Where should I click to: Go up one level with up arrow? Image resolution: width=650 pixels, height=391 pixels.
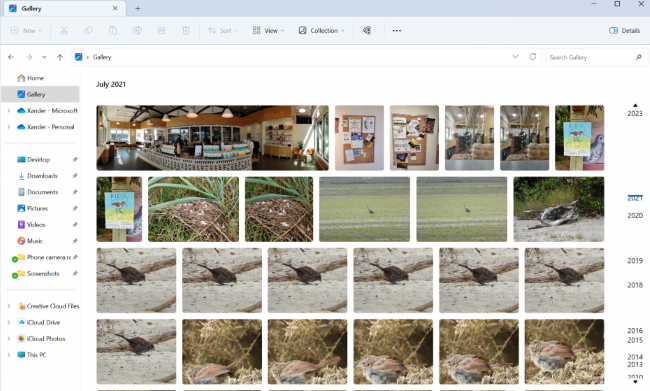[60, 57]
